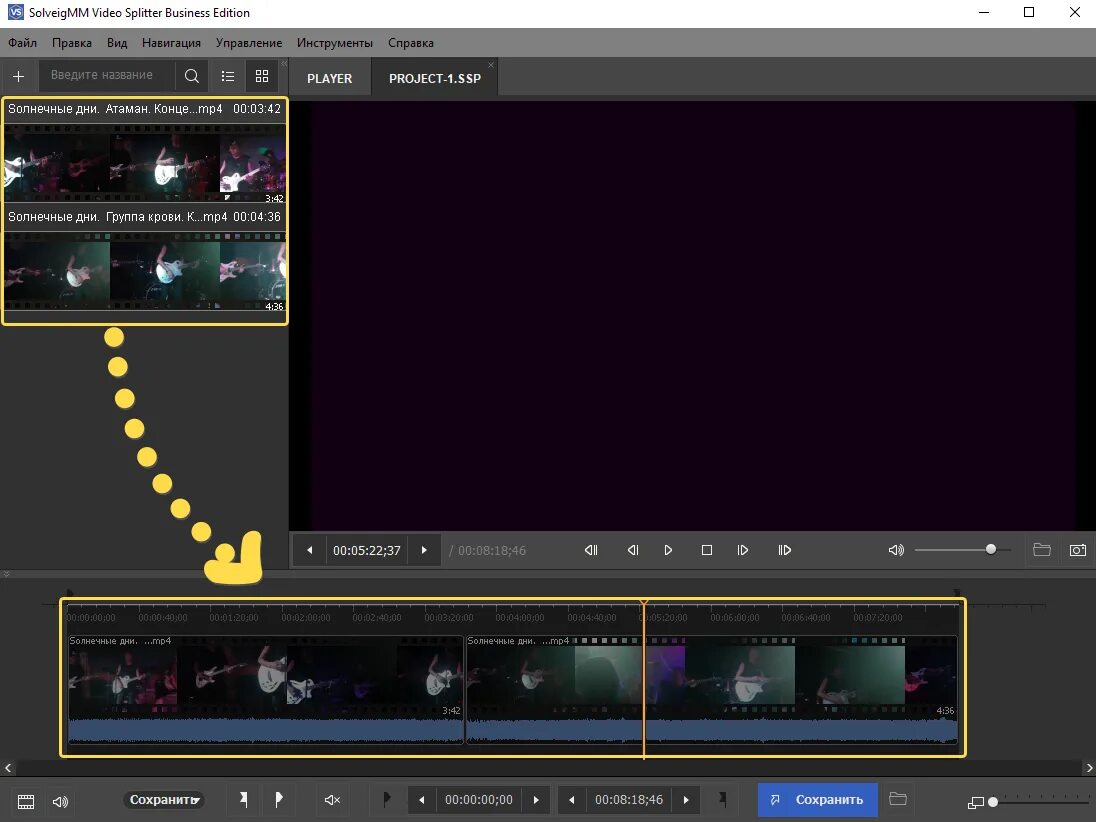This screenshot has height=822, width=1096.
Task: Step current time backward with left arrow
Action: 310,550
